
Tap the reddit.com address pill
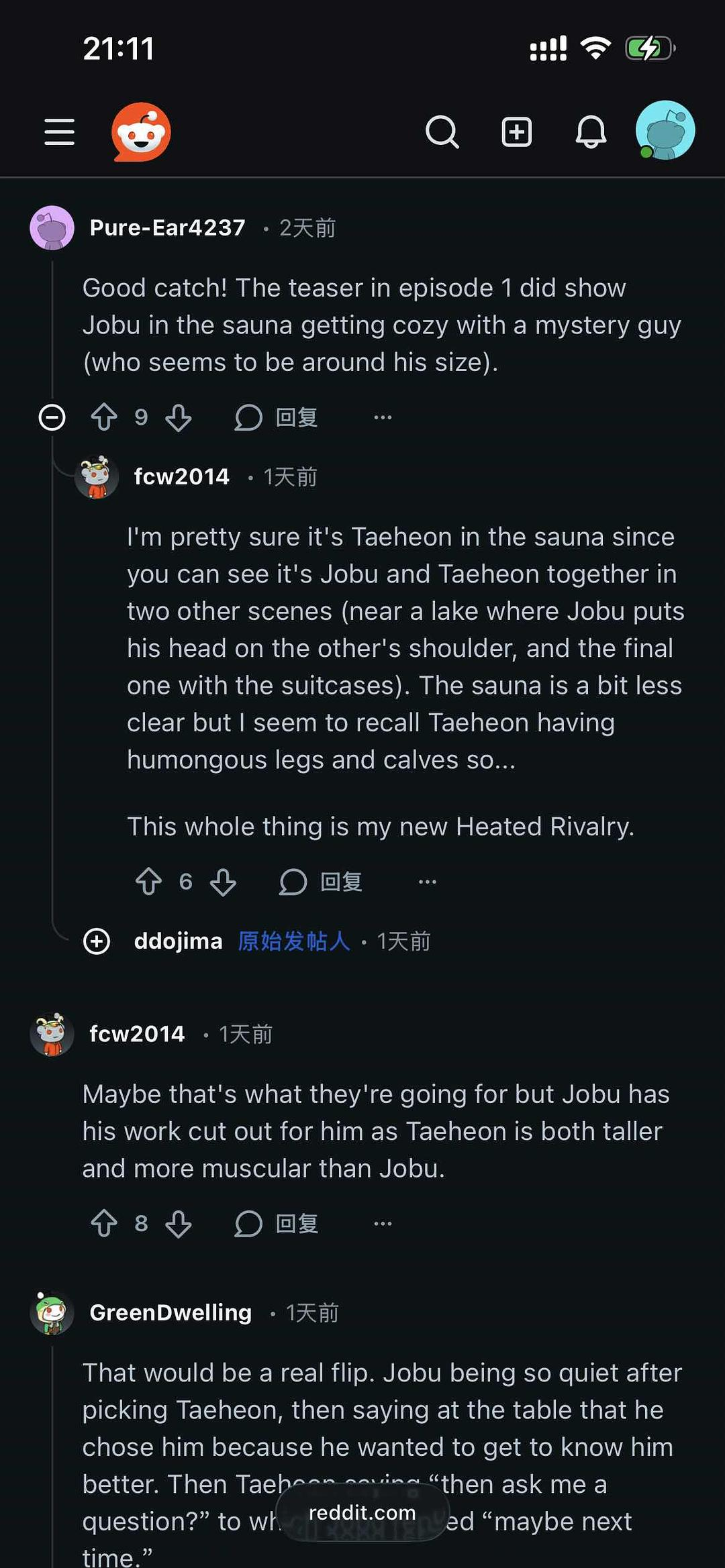(362, 1512)
